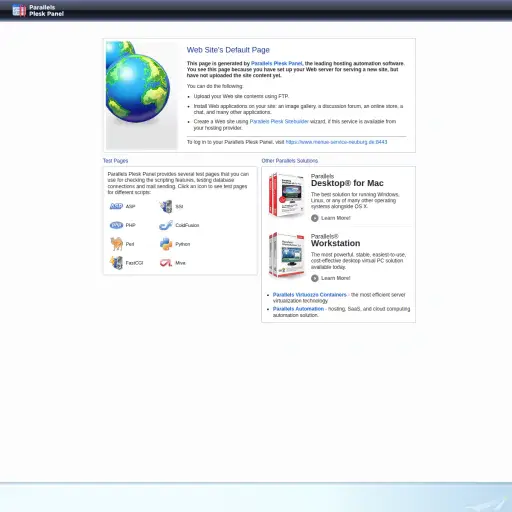Open the ColdFusion test page icon
This screenshot has height=512, width=512.
coord(166,225)
